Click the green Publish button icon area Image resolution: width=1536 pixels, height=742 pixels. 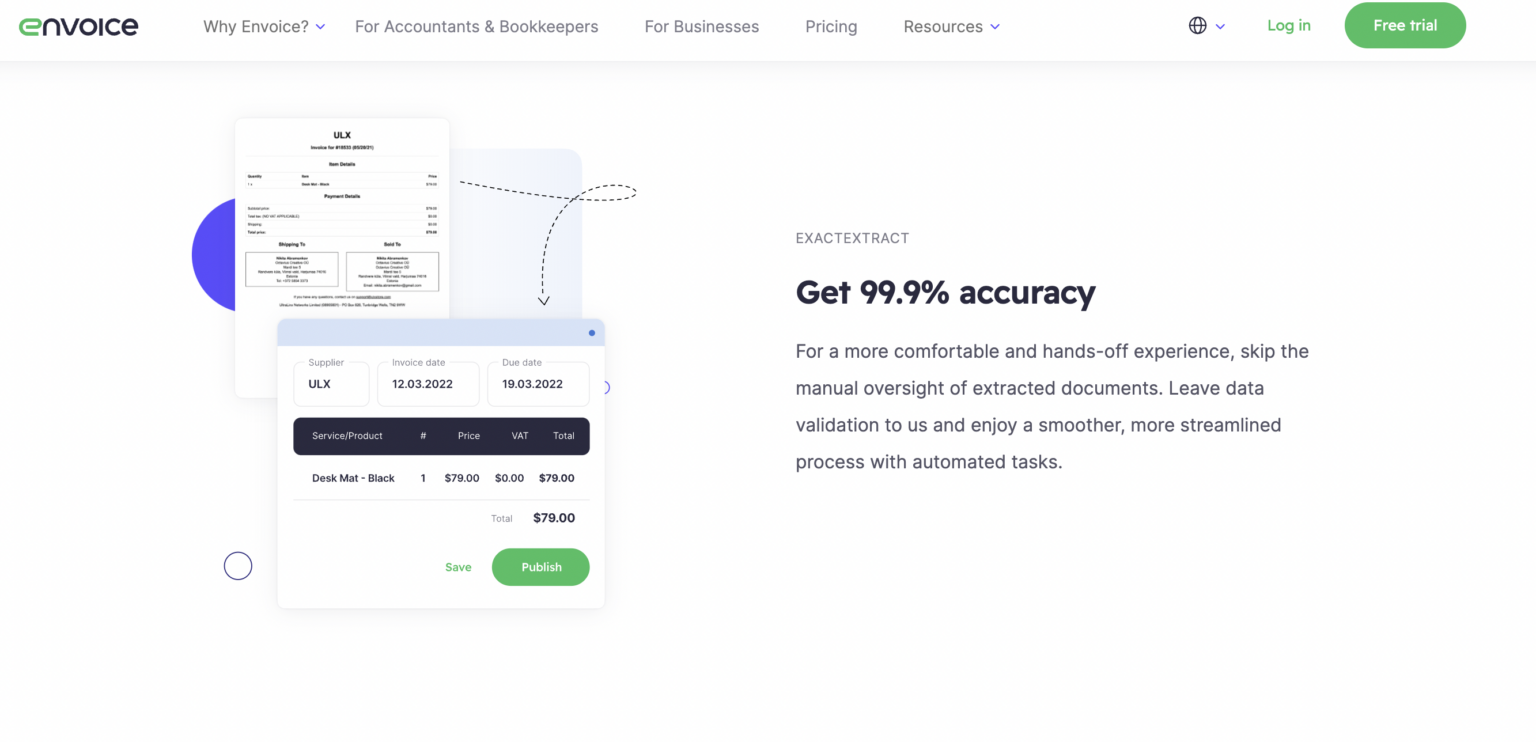[540, 566]
